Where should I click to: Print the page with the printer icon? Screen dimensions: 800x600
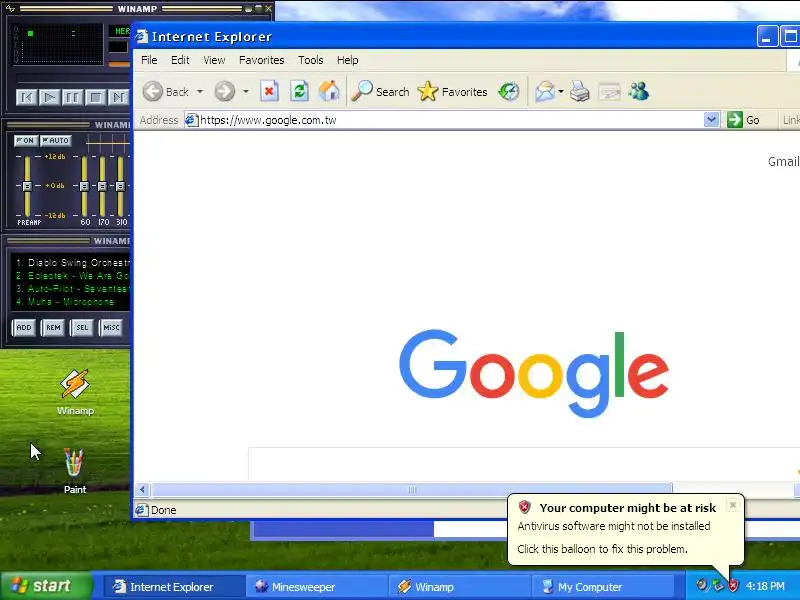(x=580, y=92)
